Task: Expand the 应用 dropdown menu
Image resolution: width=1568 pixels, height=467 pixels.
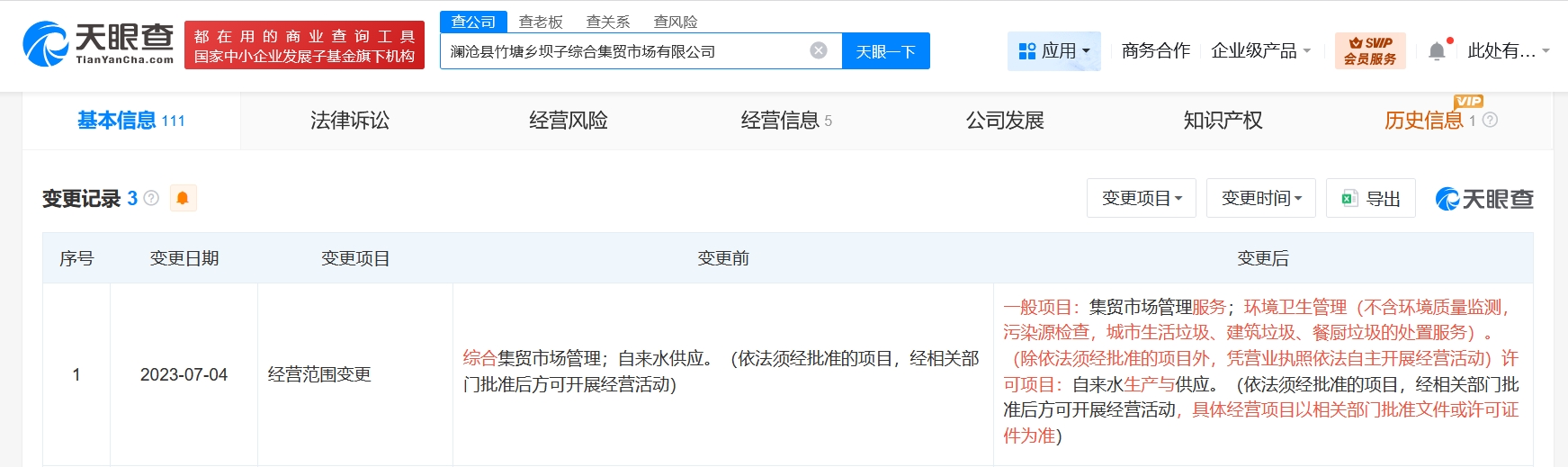Action: 1054,51
